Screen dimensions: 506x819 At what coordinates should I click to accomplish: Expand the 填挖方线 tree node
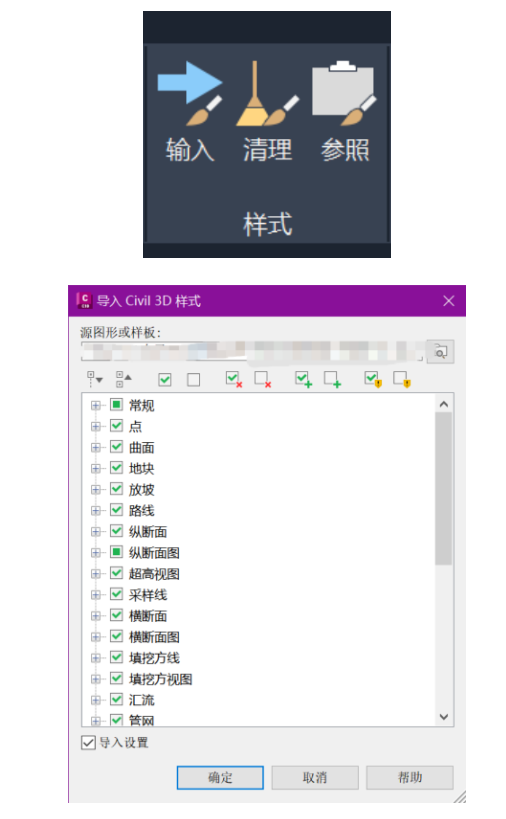pos(96,658)
